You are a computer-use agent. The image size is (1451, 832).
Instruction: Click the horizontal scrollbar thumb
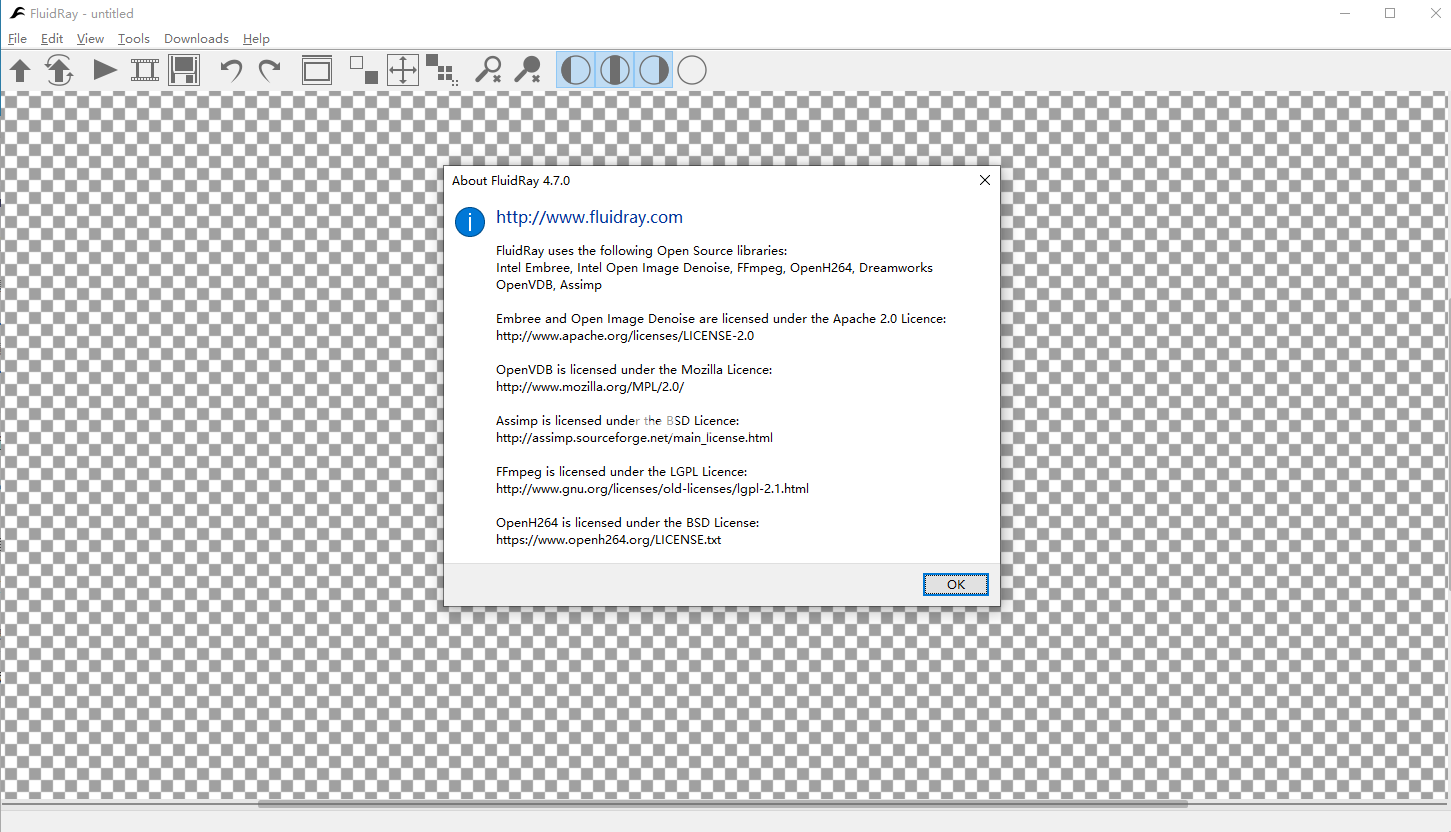tap(723, 804)
